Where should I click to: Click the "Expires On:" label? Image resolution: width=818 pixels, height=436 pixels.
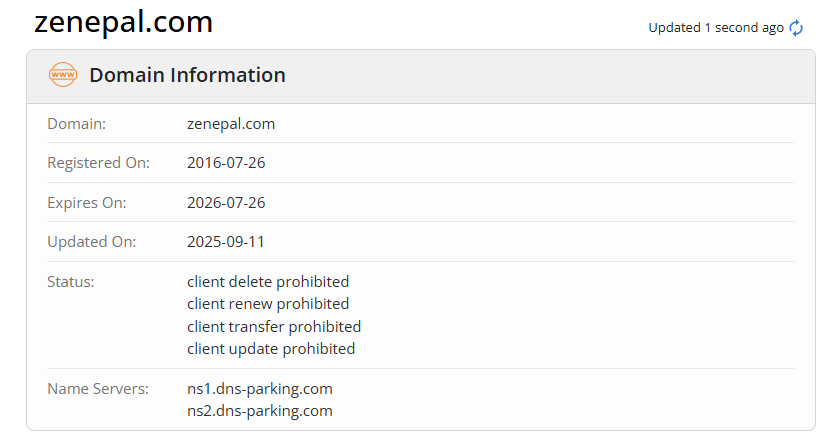point(86,202)
